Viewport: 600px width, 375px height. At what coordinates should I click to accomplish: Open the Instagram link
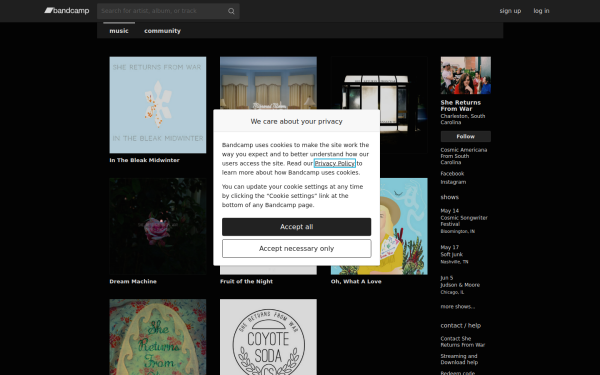[x=453, y=182]
